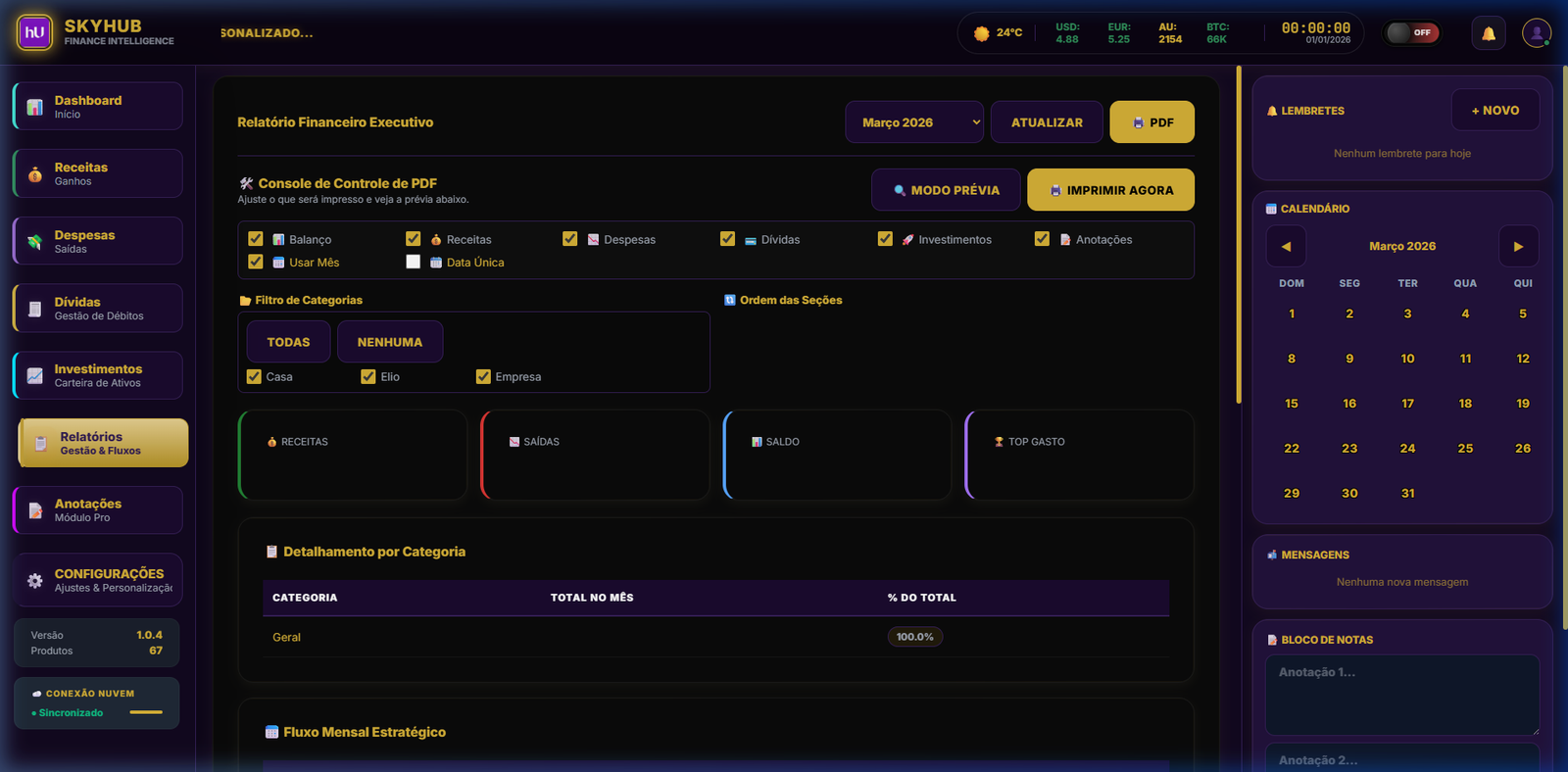
Task: Open notifications bell icon in header
Action: tap(1488, 33)
